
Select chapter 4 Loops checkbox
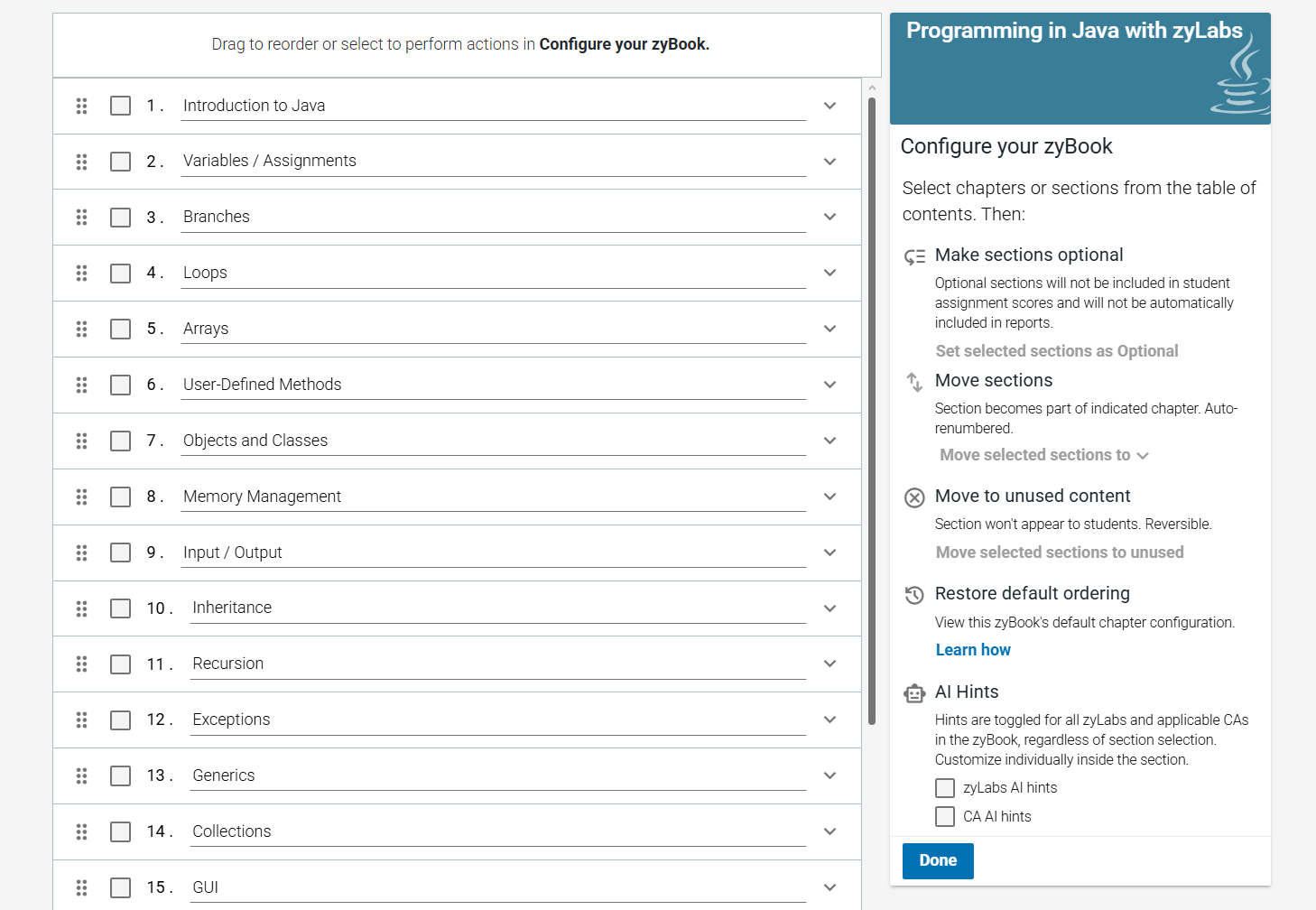pos(120,273)
